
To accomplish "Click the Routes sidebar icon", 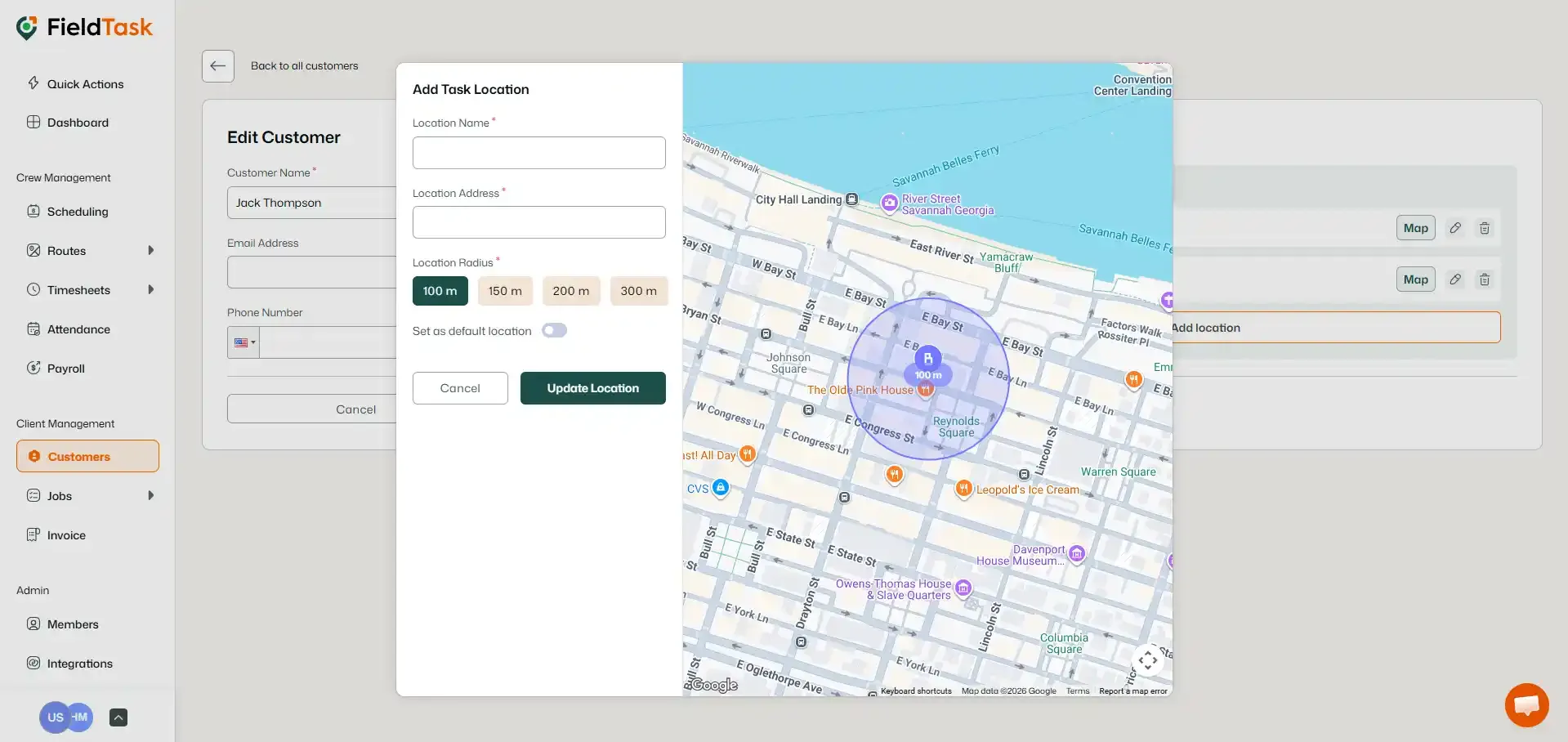I will (34, 250).
